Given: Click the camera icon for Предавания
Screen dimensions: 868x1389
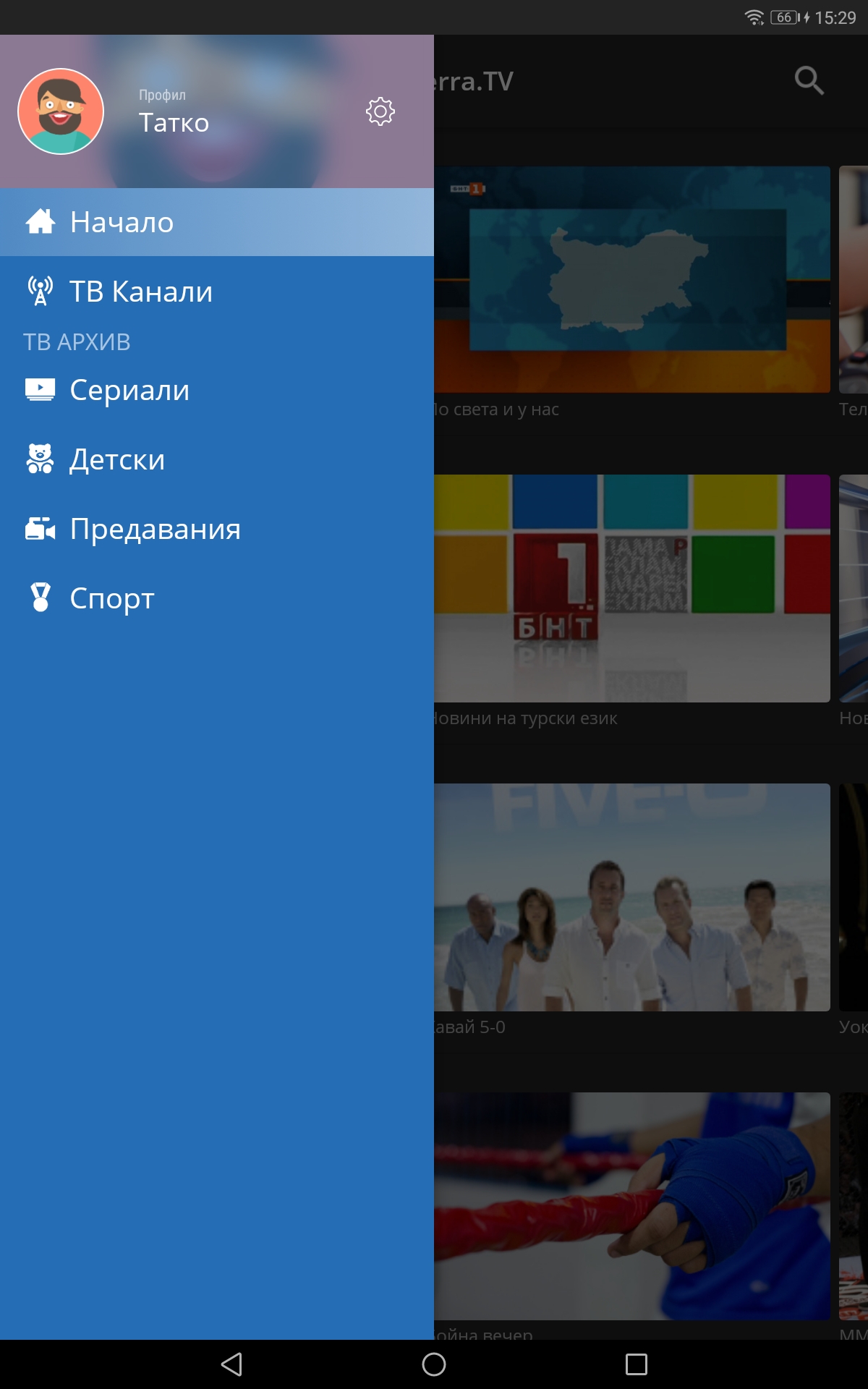Looking at the screenshot, I should point(40,529).
